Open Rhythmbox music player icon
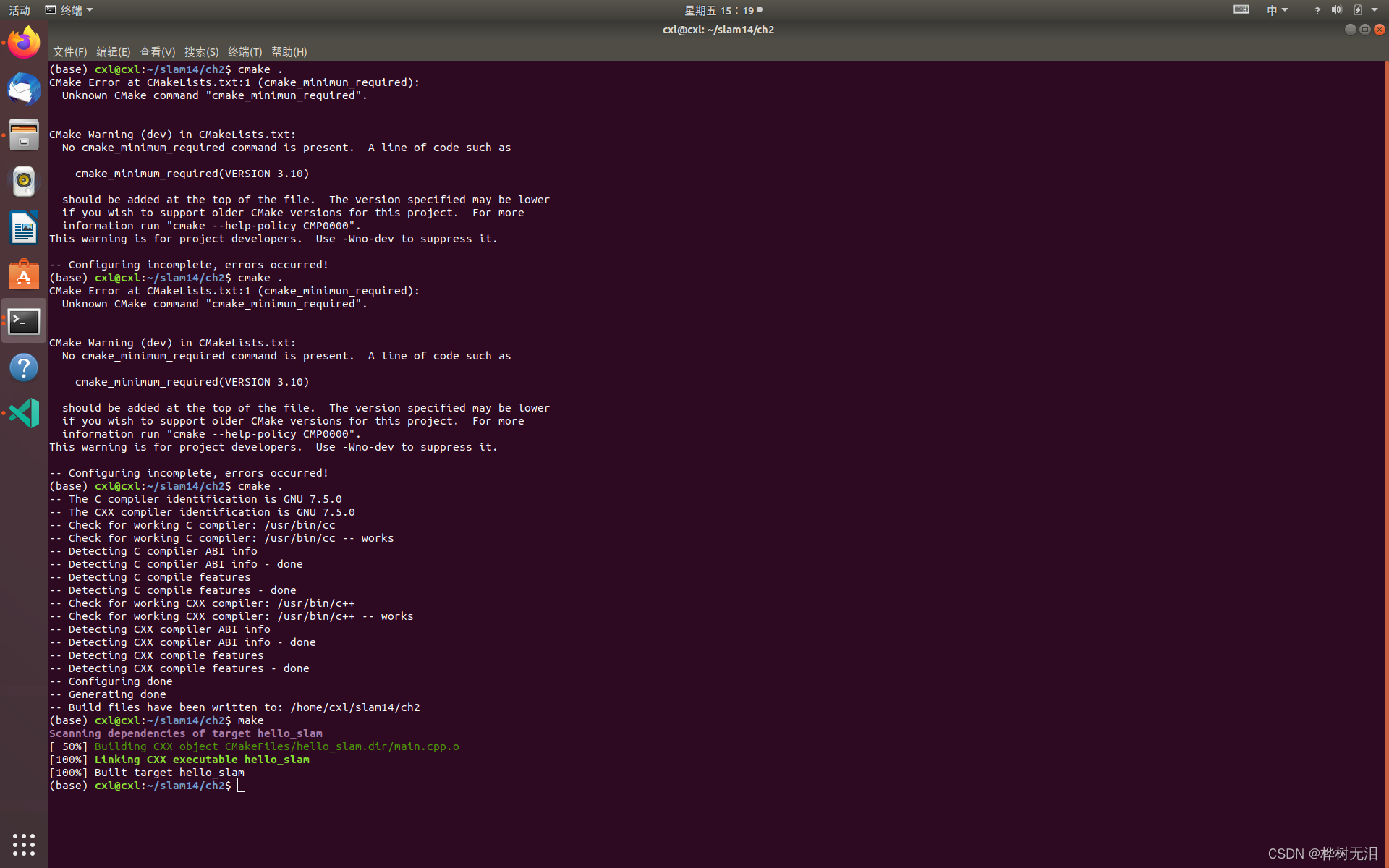The width and height of the screenshot is (1389, 868). tap(24, 182)
